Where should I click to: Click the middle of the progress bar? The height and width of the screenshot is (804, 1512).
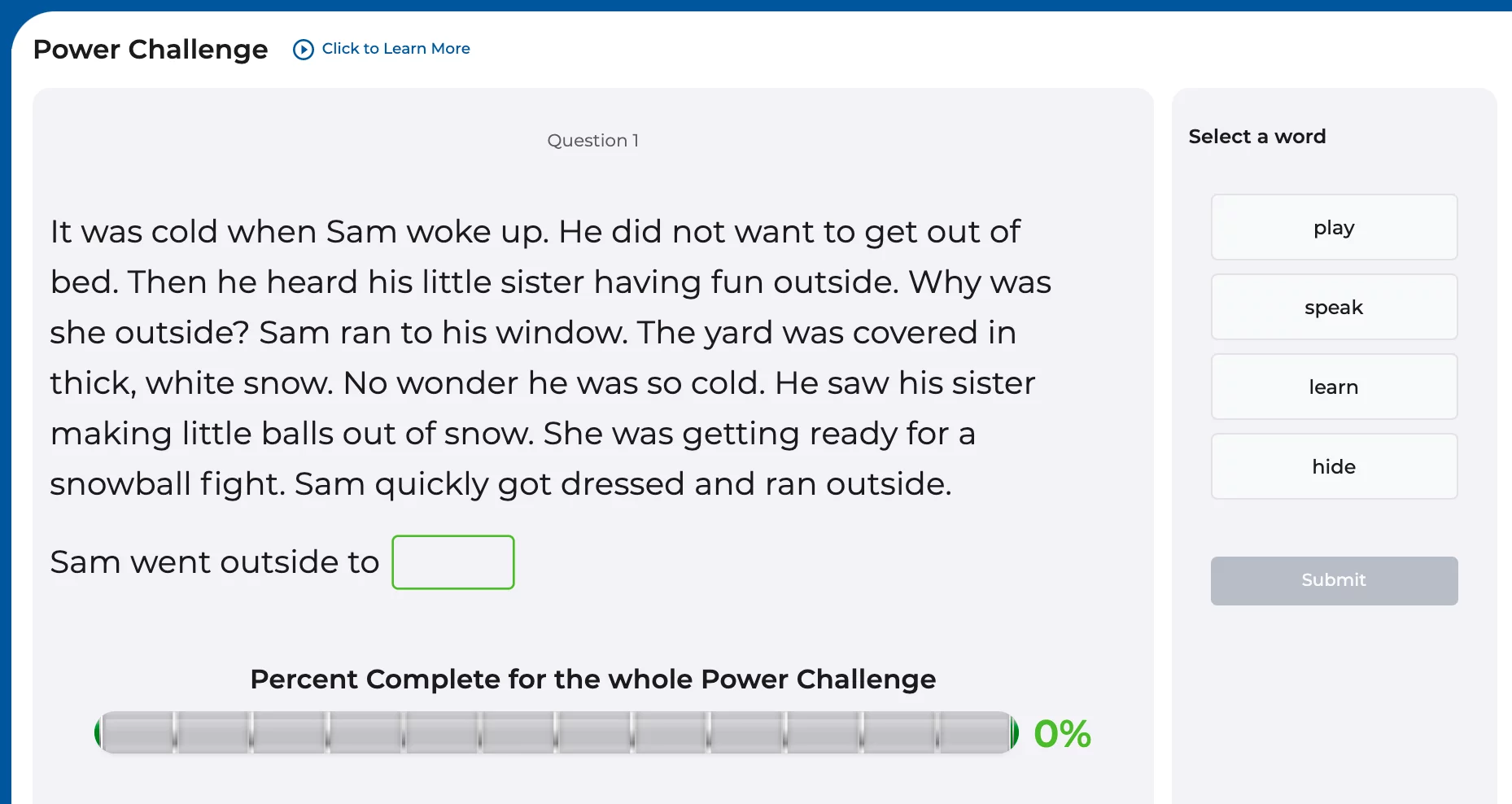coord(557,732)
